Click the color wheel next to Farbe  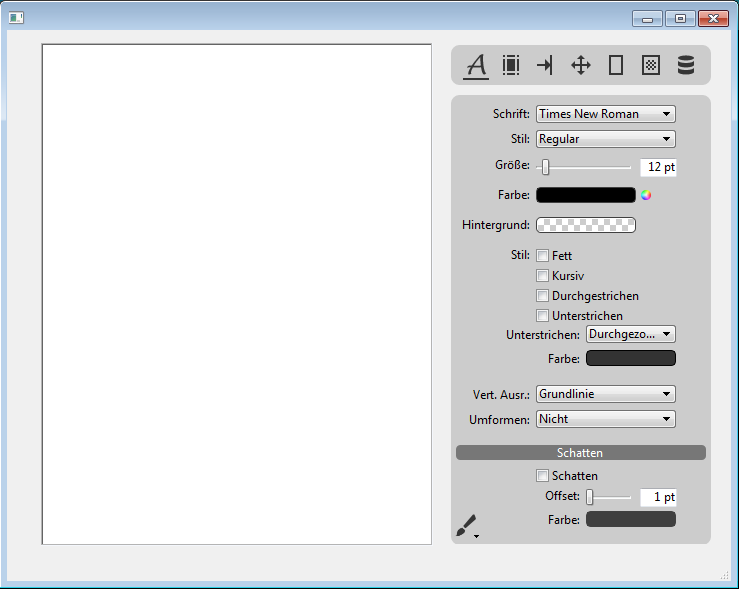[x=646, y=195]
